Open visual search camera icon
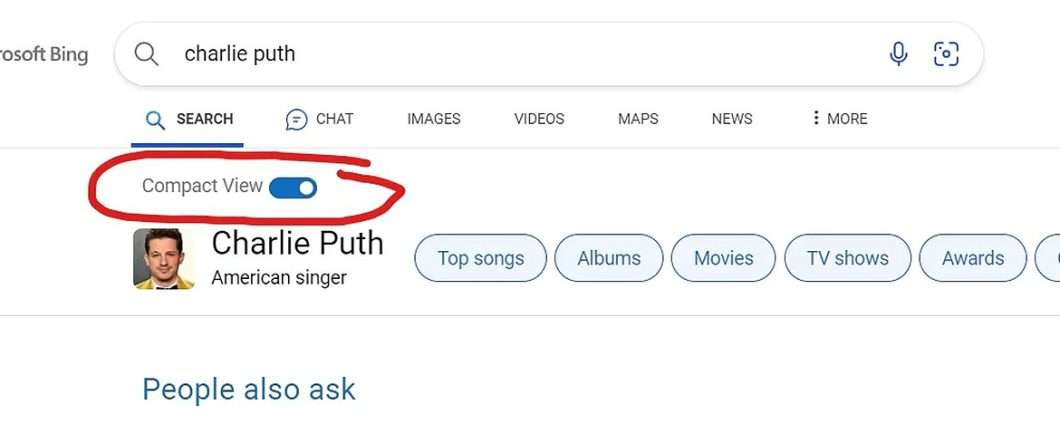Screen dimensions: 1060x424 pos(946,54)
